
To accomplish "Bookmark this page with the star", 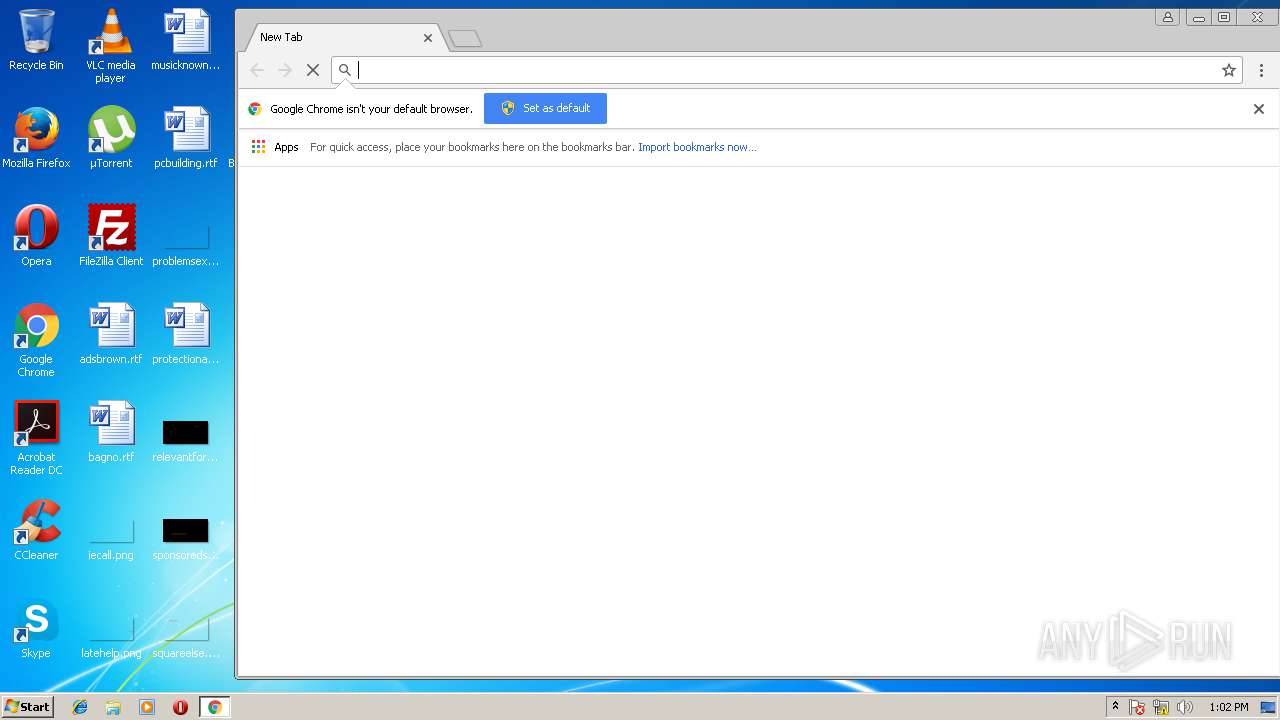I will (x=1229, y=70).
